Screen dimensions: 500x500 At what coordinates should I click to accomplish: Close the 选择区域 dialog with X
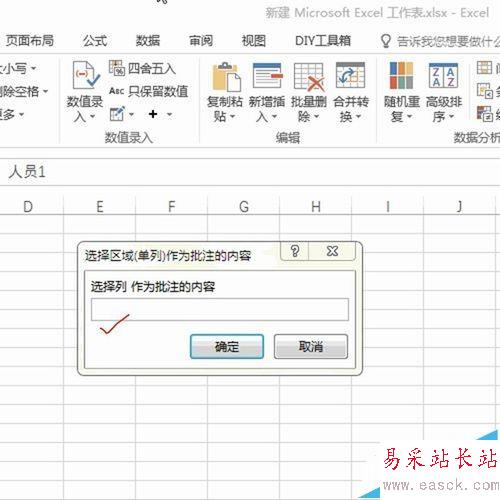click(x=332, y=251)
